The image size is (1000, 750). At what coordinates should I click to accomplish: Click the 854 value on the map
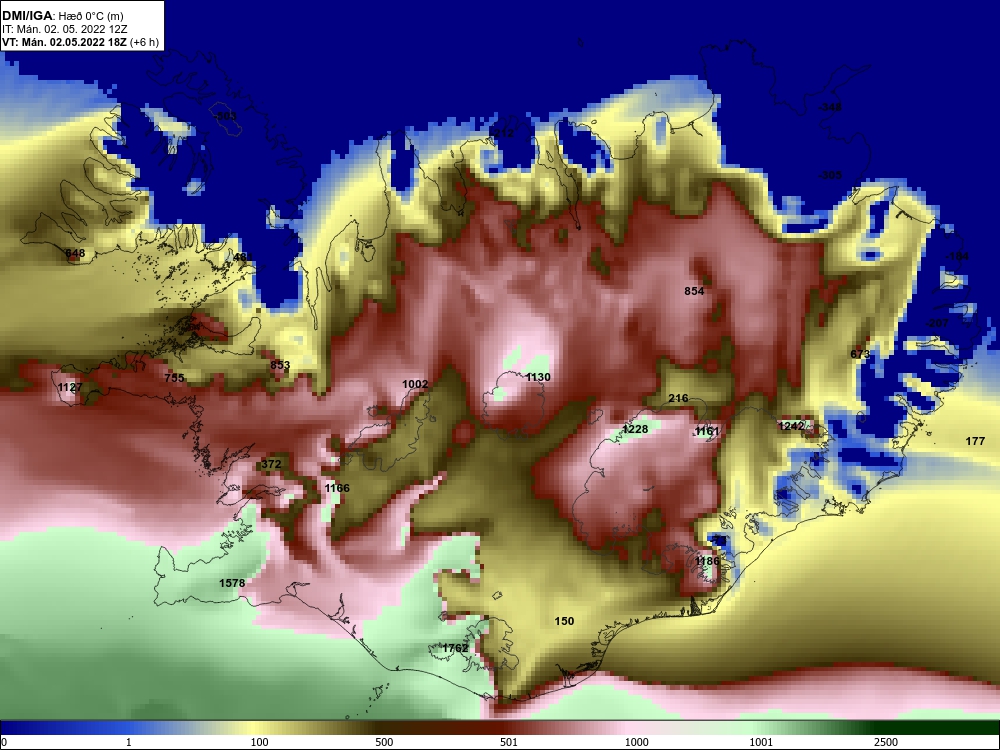click(694, 291)
